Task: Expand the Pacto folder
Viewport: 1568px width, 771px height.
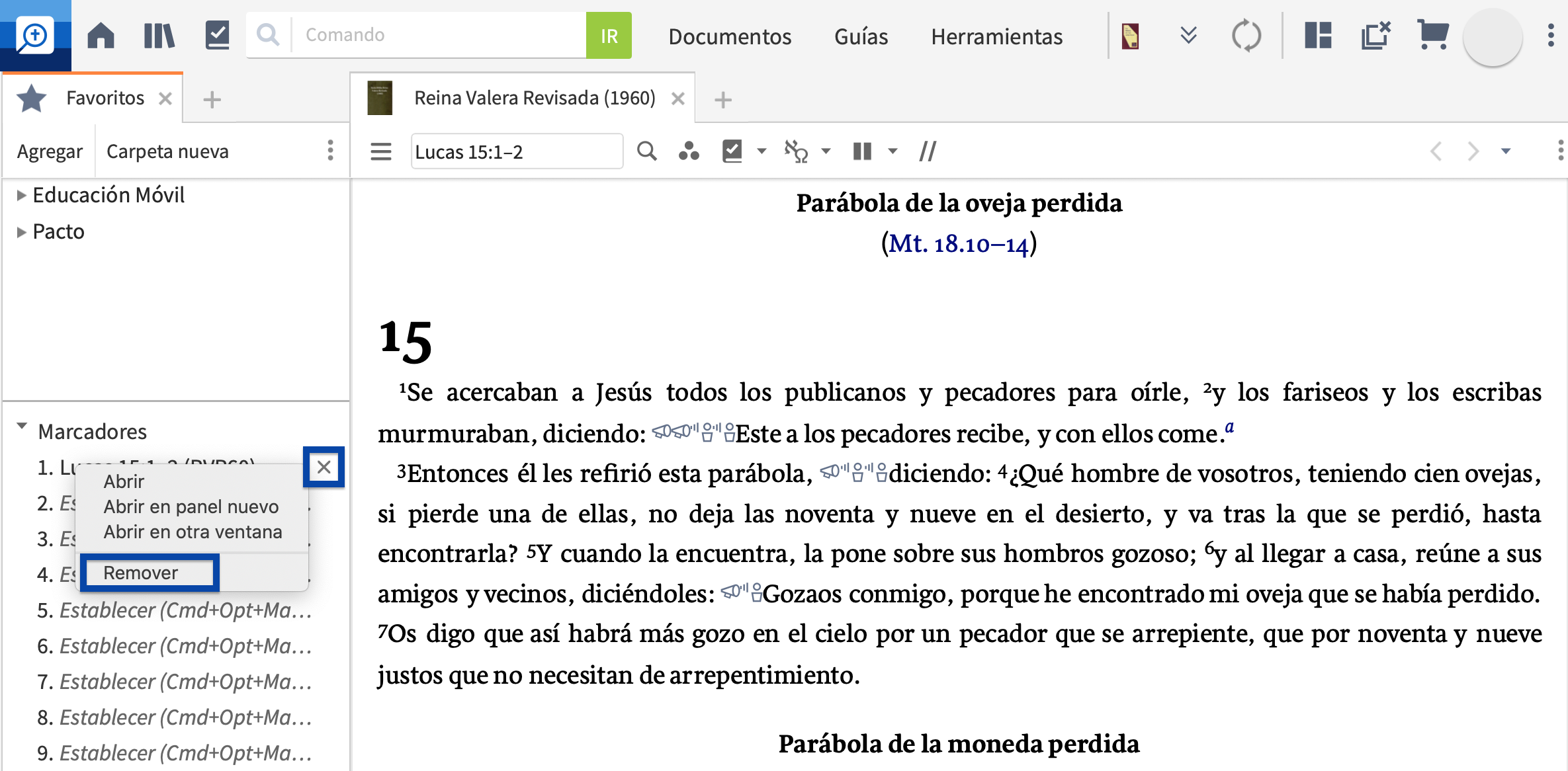Action: click(x=21, y=232)
